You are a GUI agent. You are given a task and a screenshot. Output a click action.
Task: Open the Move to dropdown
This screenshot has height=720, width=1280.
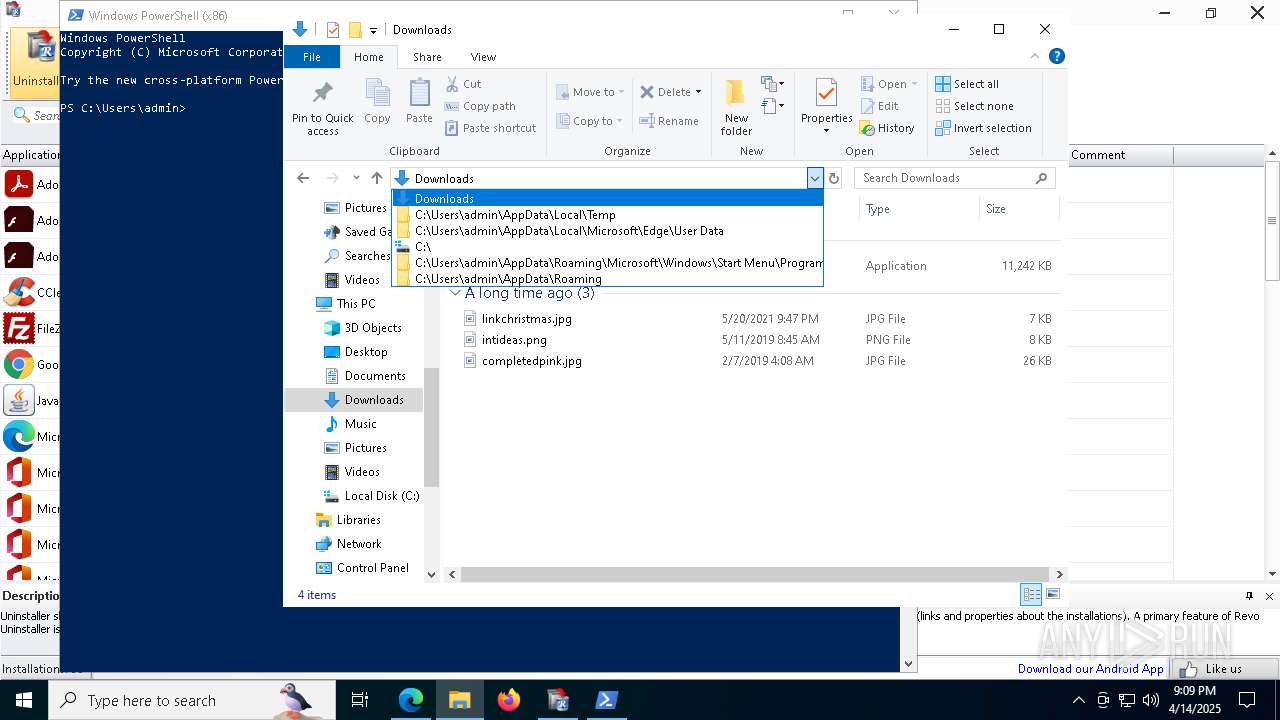[x=590, y=92]
